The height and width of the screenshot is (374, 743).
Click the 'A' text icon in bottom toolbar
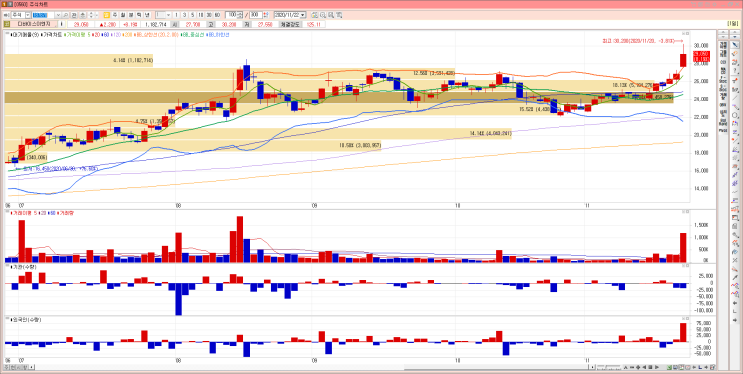tap(625, 367)
